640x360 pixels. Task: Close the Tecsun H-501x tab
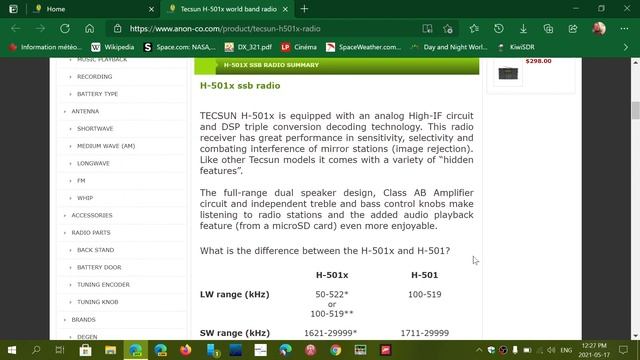pos(285,9)
